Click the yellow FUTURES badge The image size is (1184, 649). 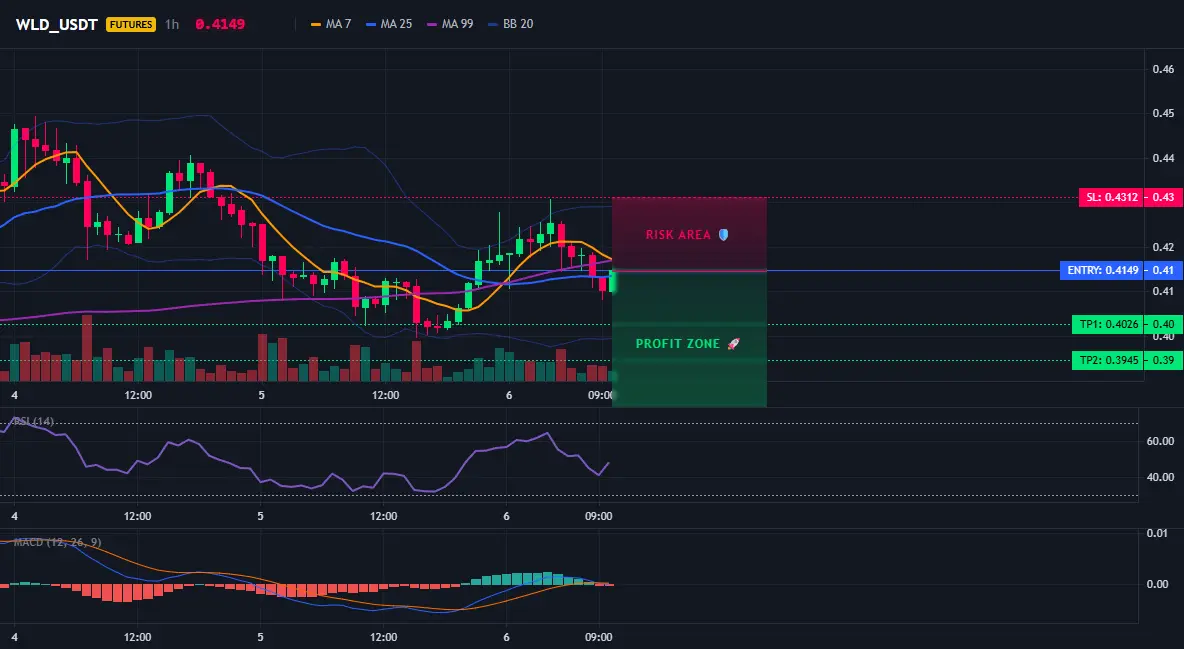131,24
